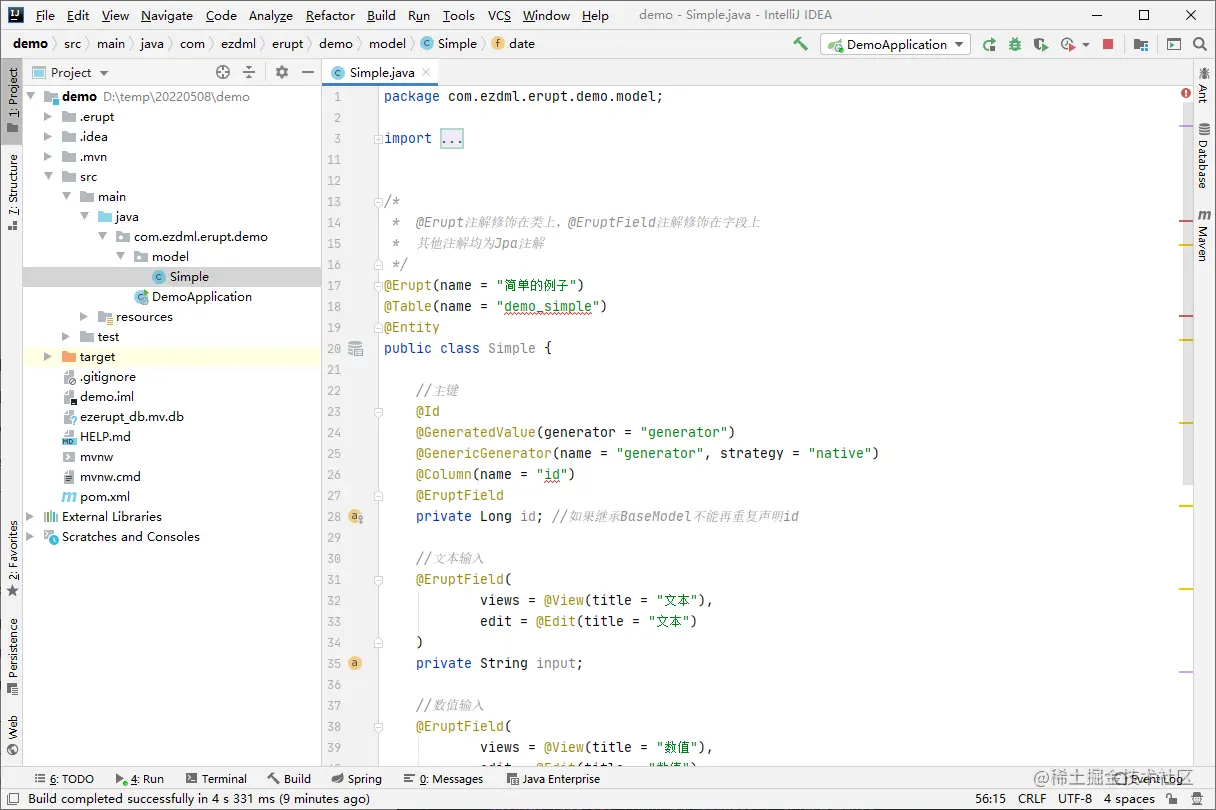Image resolution: width=1216 pixels, height=810 pixels.
Task: Expand the target folder
Action: point(48,357)
